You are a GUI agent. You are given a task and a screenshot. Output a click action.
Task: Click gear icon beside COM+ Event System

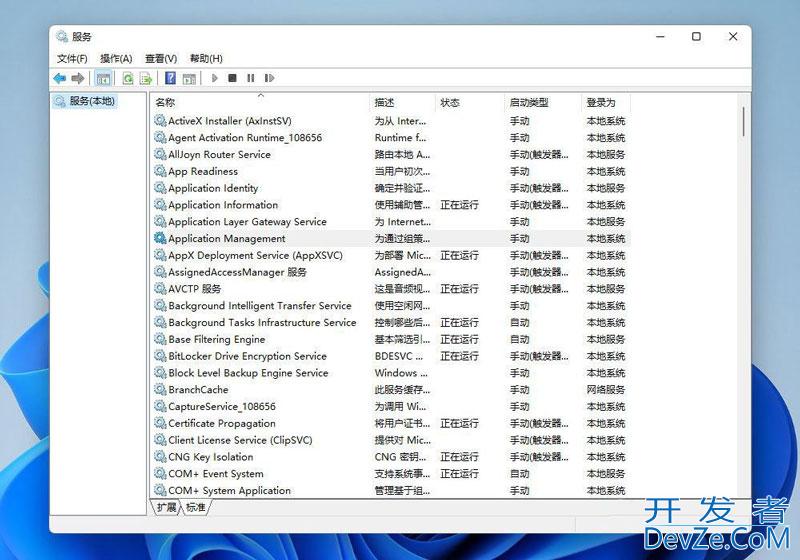click(x=160, y=473)
